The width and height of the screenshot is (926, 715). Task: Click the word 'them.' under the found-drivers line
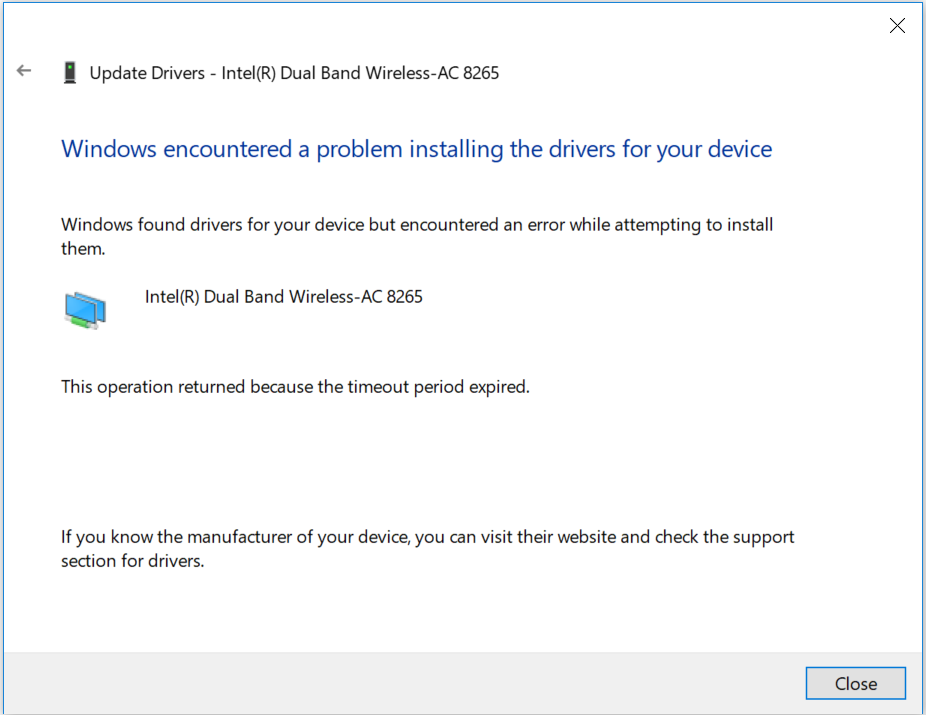coord(83,248)
